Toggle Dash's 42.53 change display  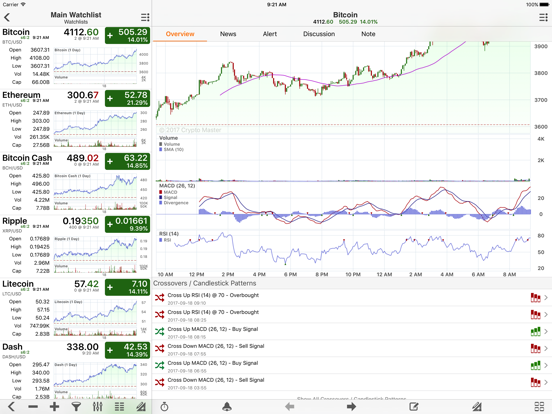[x=127, y=350]
